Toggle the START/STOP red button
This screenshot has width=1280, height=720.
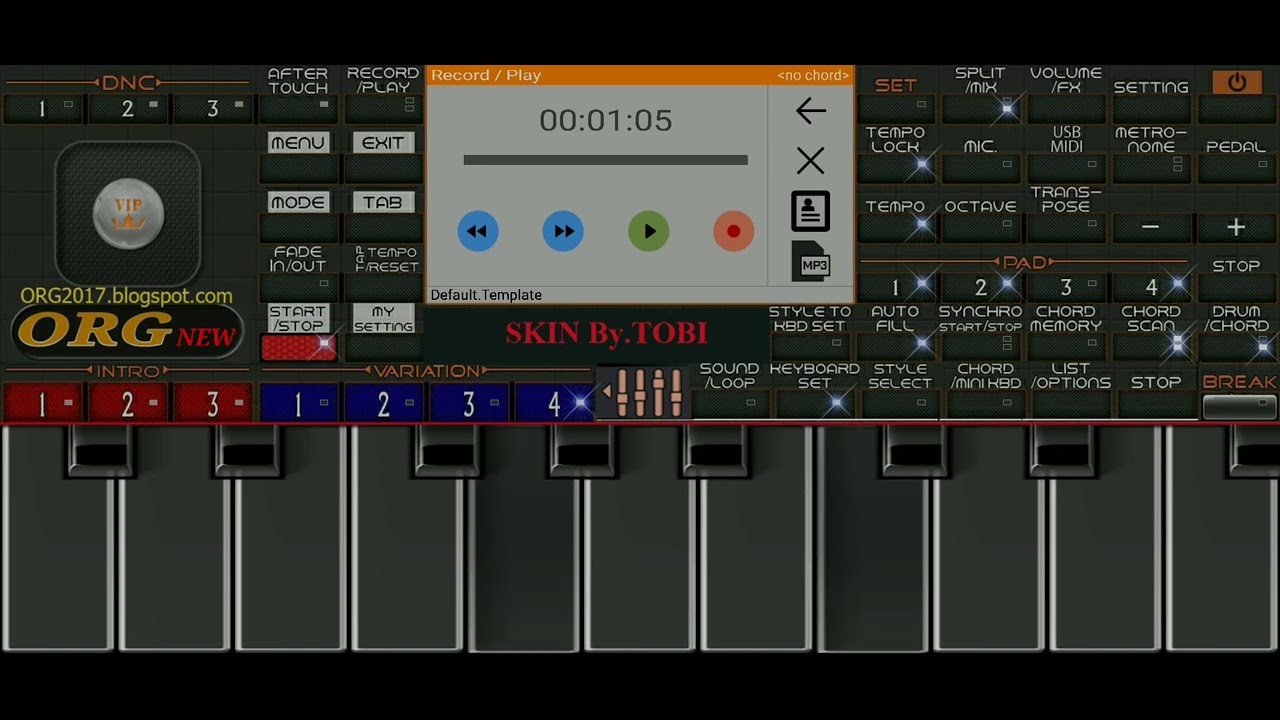click(298, 347)
